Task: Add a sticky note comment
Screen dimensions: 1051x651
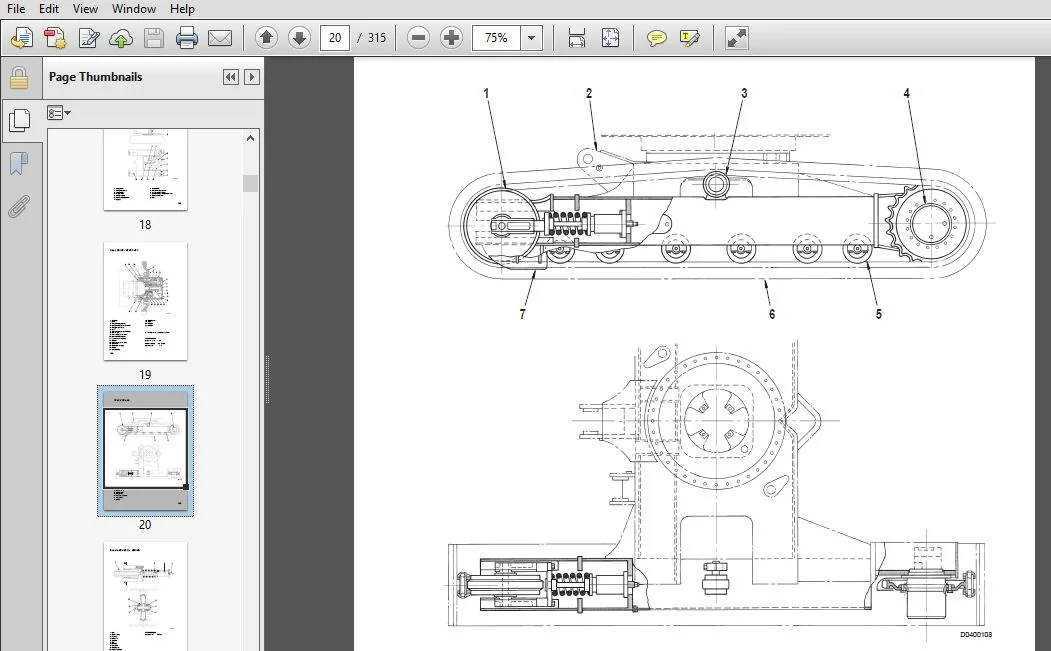Action: (657, 38)
